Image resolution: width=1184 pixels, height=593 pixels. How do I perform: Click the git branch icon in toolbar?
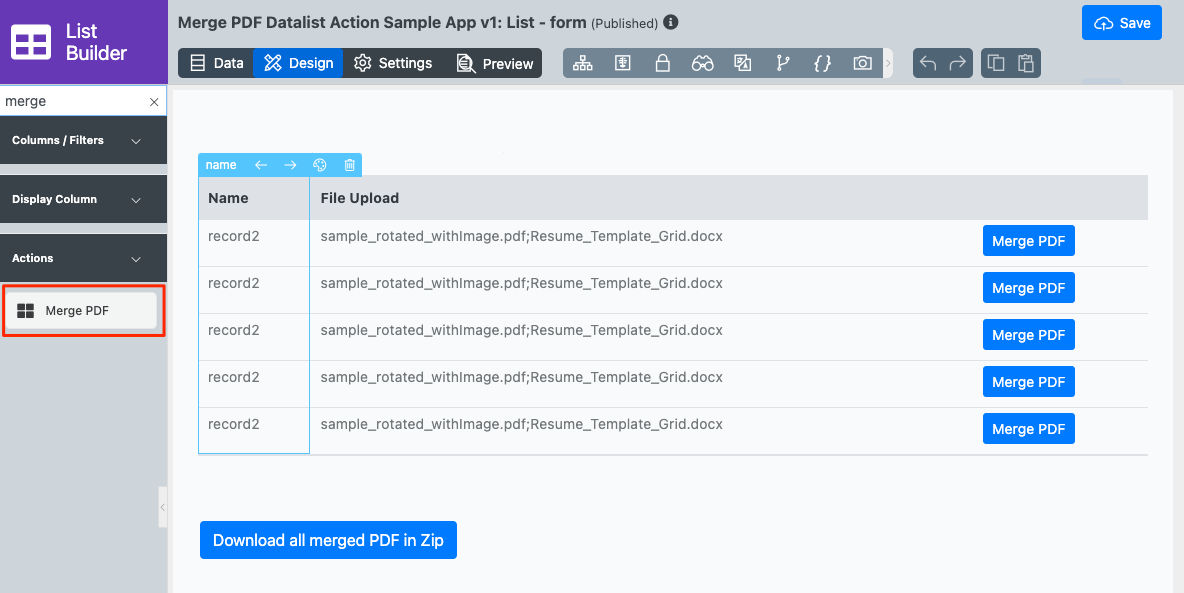click(782, 63)
